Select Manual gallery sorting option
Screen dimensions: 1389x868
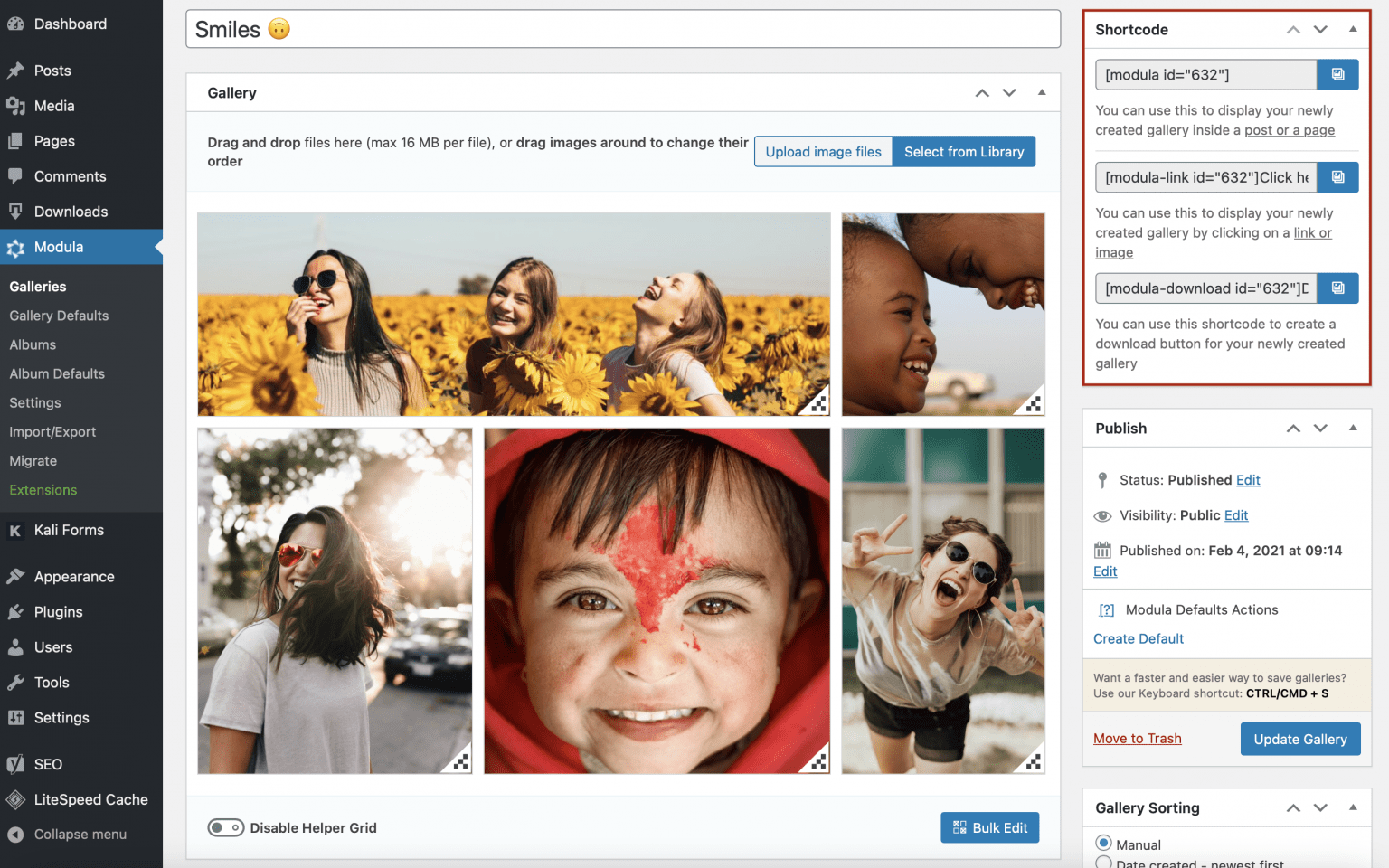(x=1103, y=843)
